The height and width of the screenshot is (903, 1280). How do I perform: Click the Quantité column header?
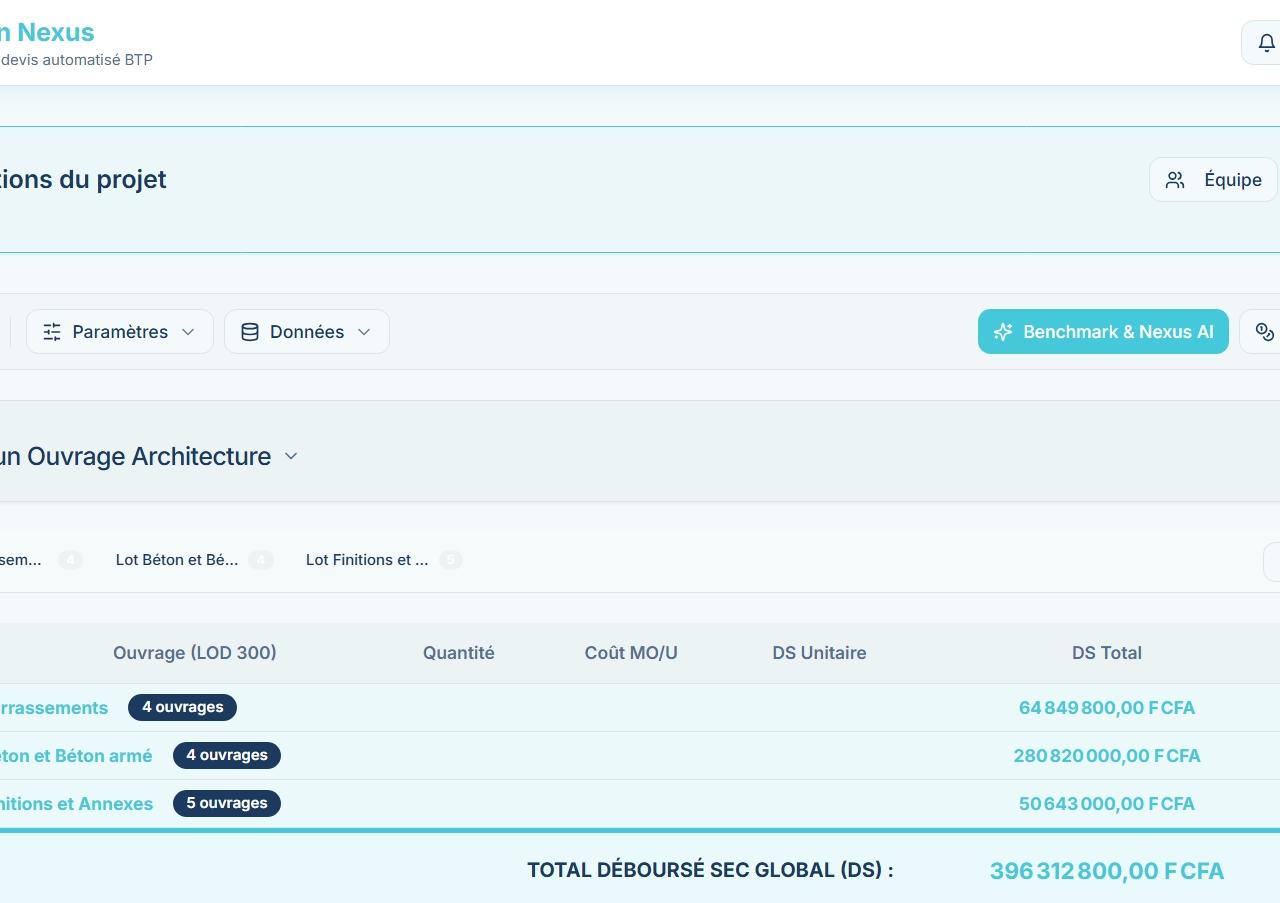pyautogui.click(x=459, y=653)
